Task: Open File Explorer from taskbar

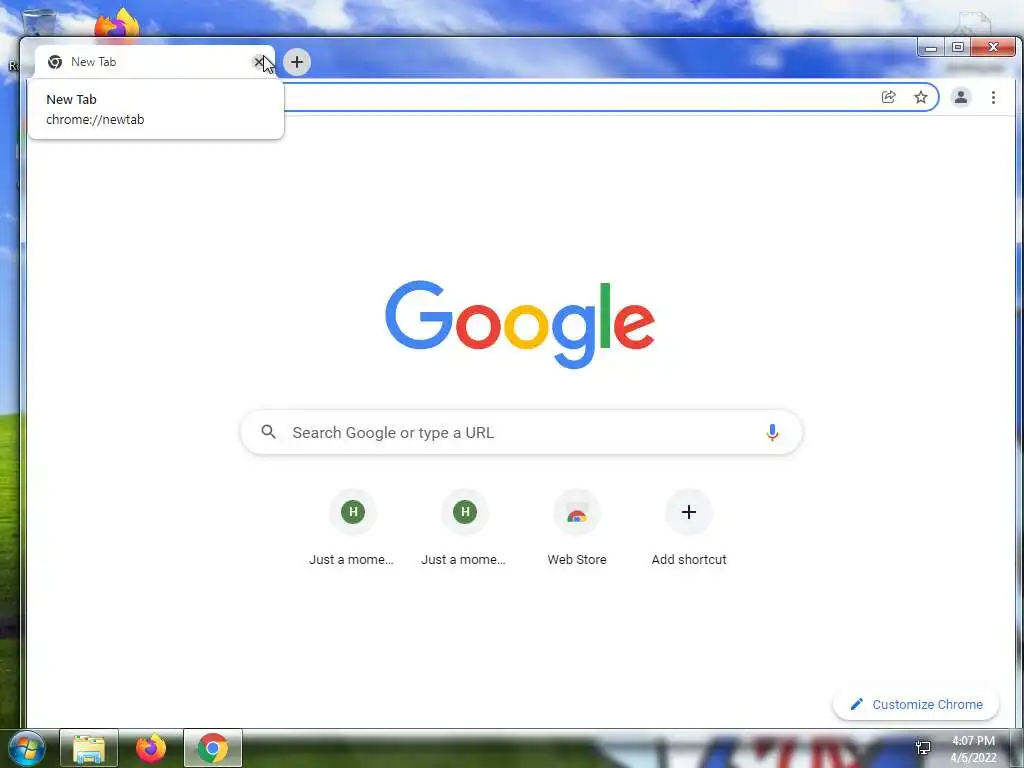Action: click(x=89, y=748)
